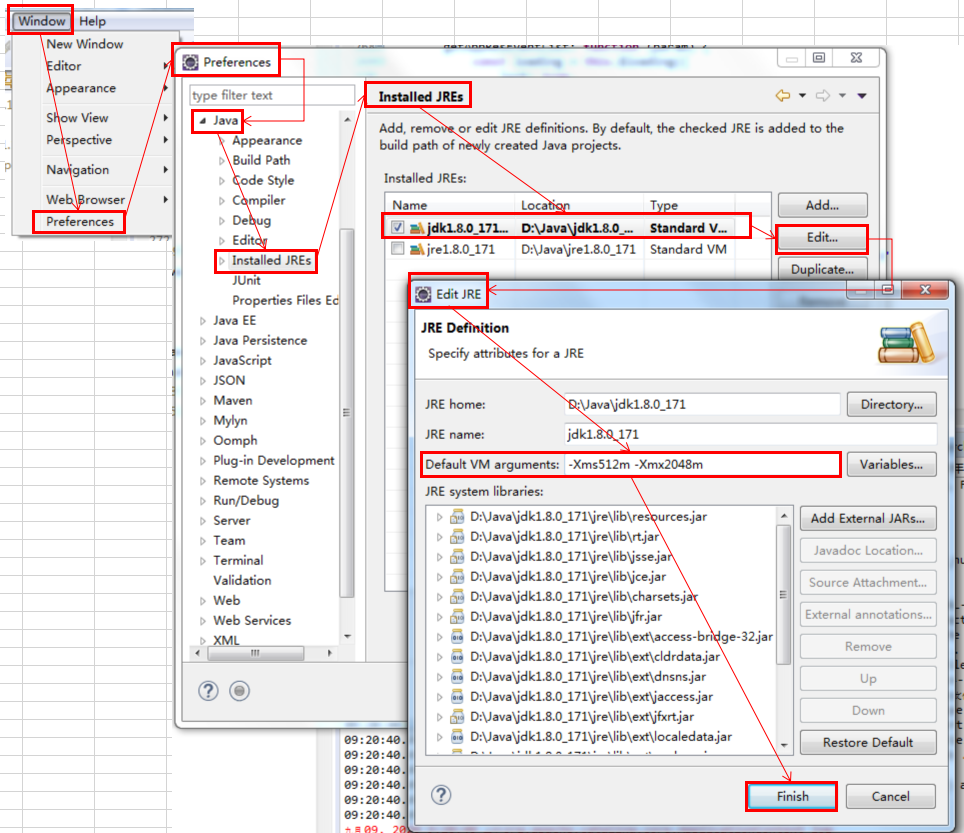Image resolution: width=964 pixels, height=833 pixels.
Task: Click Restore Default button
Action: [868, 743]
